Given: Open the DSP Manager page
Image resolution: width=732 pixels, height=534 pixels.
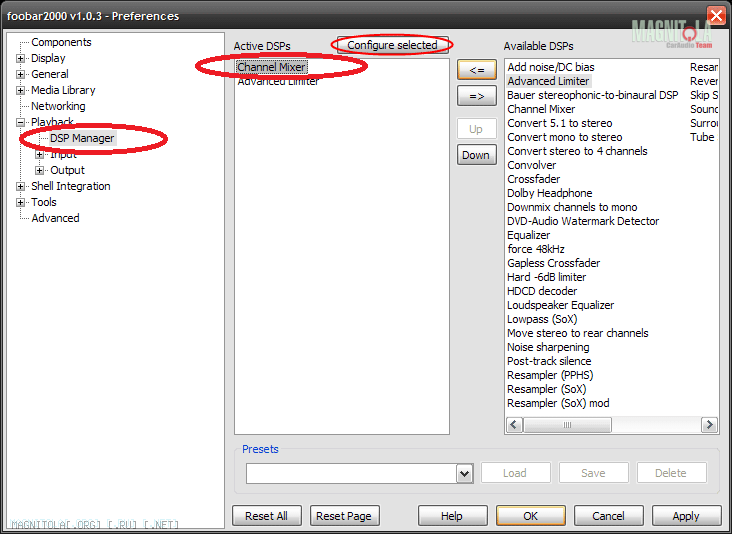Looking at the screenshot, I should [x=82, y=138].
